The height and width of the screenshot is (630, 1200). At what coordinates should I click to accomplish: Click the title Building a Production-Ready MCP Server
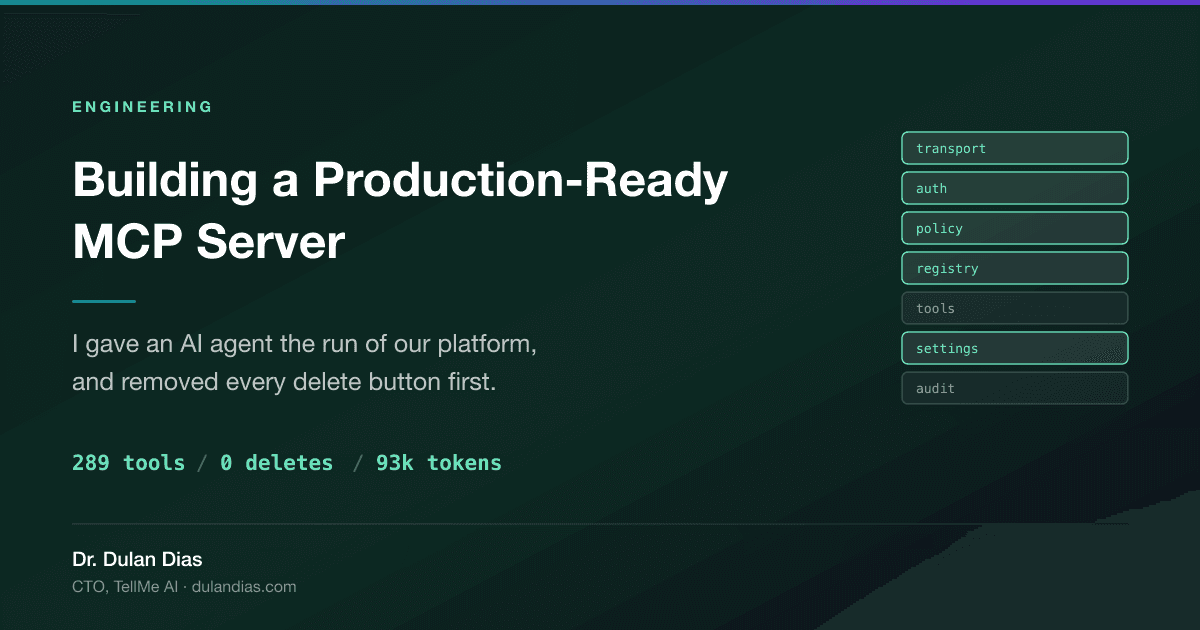point(400,211)
